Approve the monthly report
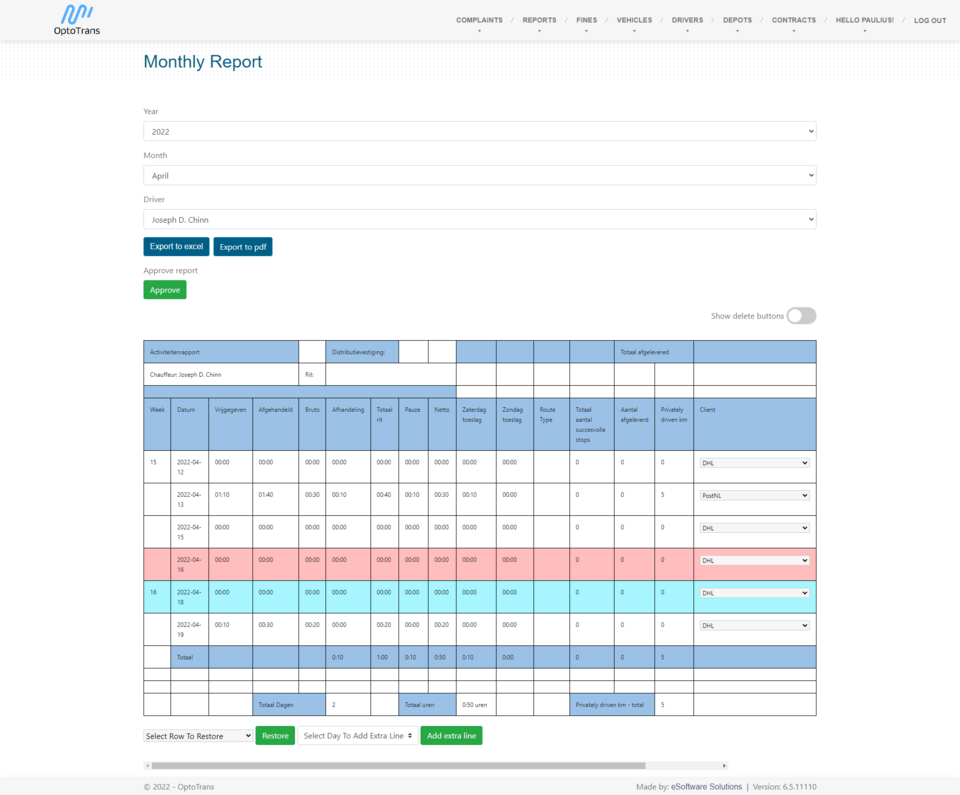Image resolution: width=960 pixels, height=795 pixels. [x=165, y=290]
